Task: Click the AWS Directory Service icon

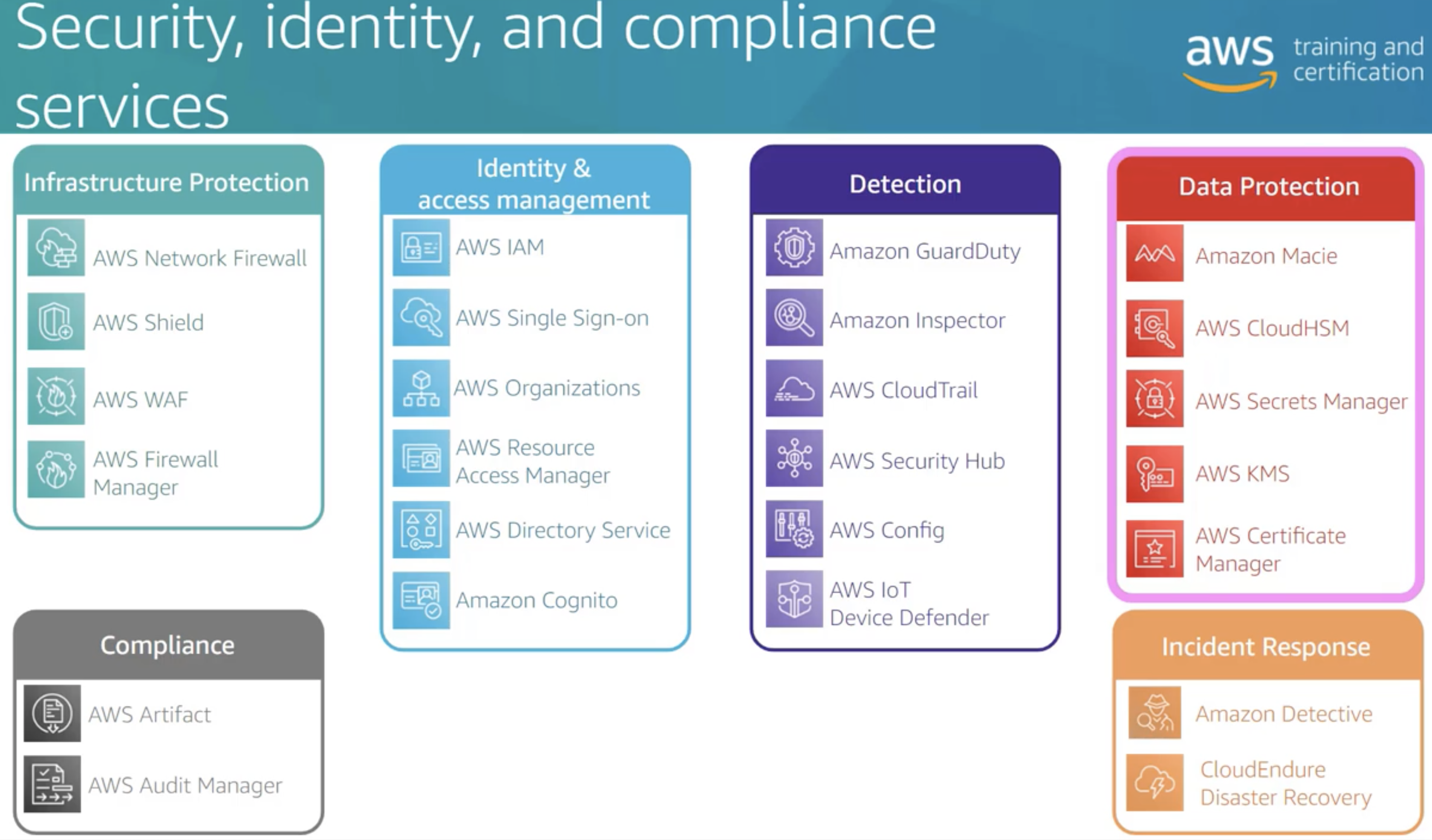Action: coord(421,529)
